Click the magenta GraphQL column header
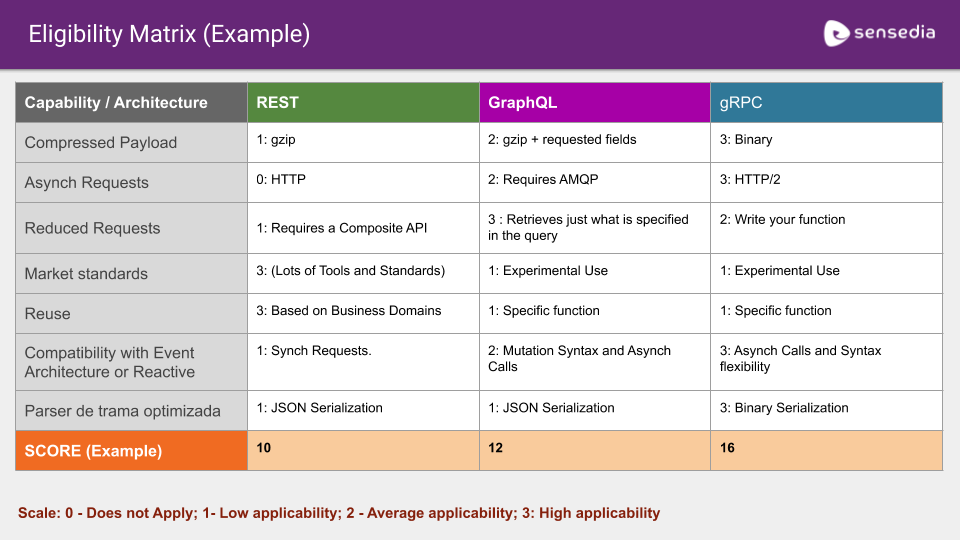 (594, 103)
